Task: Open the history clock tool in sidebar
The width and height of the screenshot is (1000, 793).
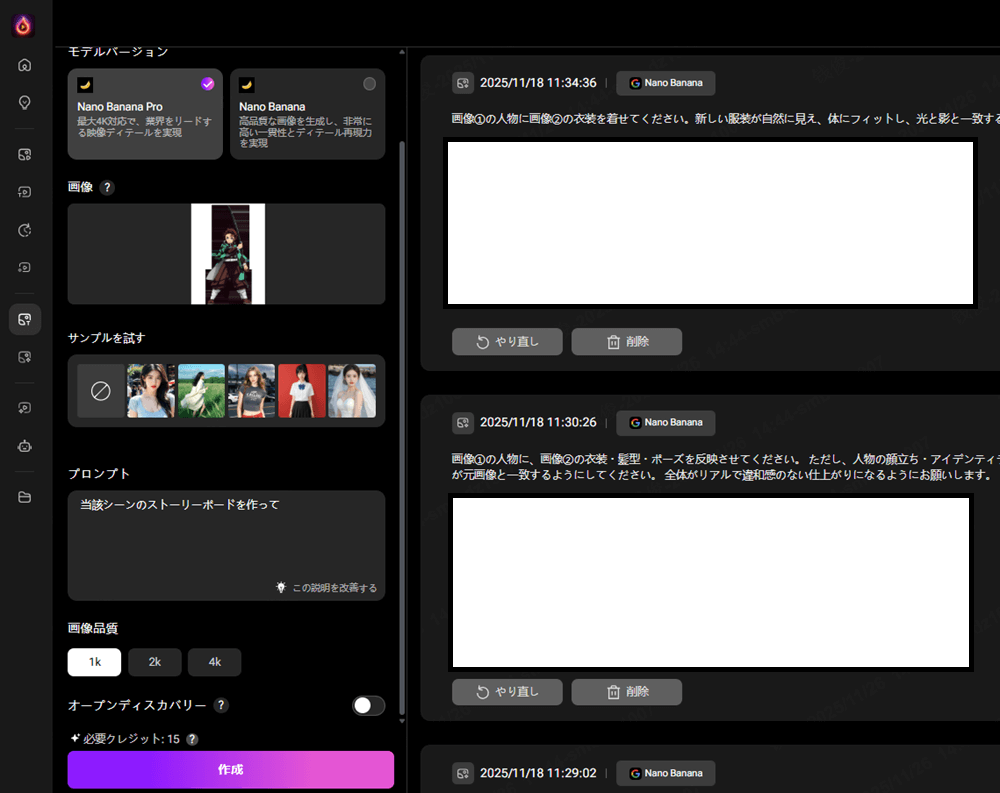Action: tap(23, 230)
